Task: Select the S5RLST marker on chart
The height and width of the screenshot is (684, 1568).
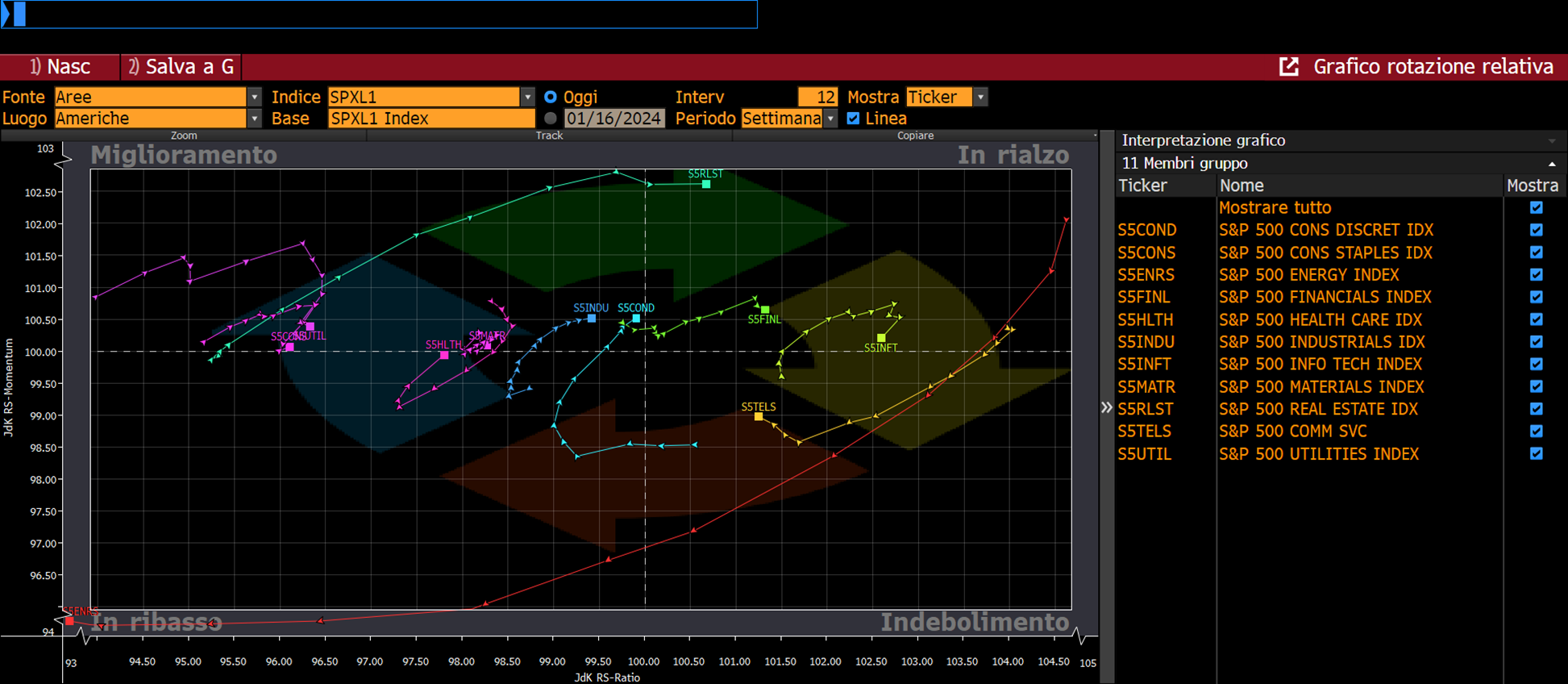Action: click(x=706, y=184)
